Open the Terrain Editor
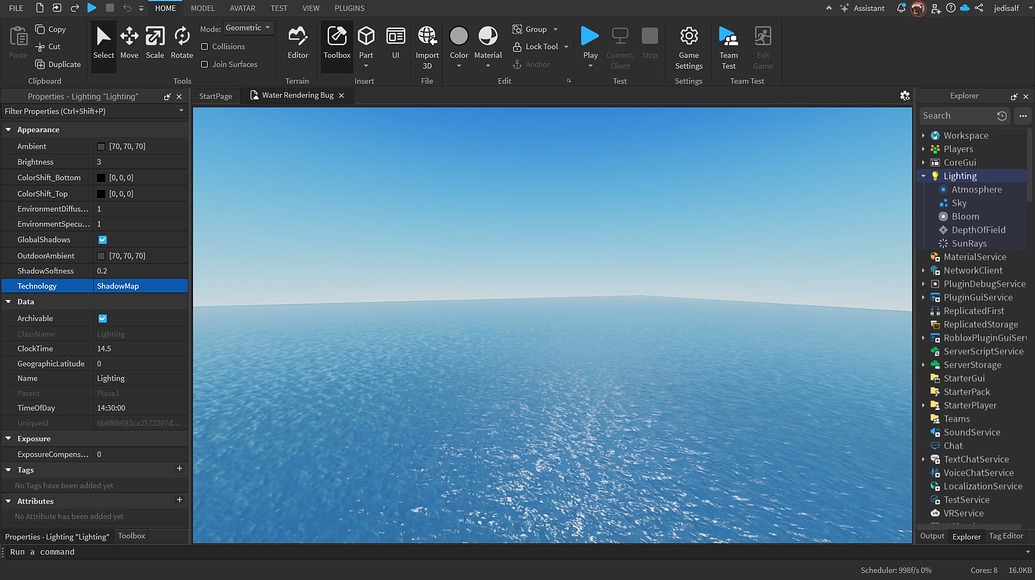Image resolution: width=1035 pixels, height=580 pixels. (x=298, y=44)
